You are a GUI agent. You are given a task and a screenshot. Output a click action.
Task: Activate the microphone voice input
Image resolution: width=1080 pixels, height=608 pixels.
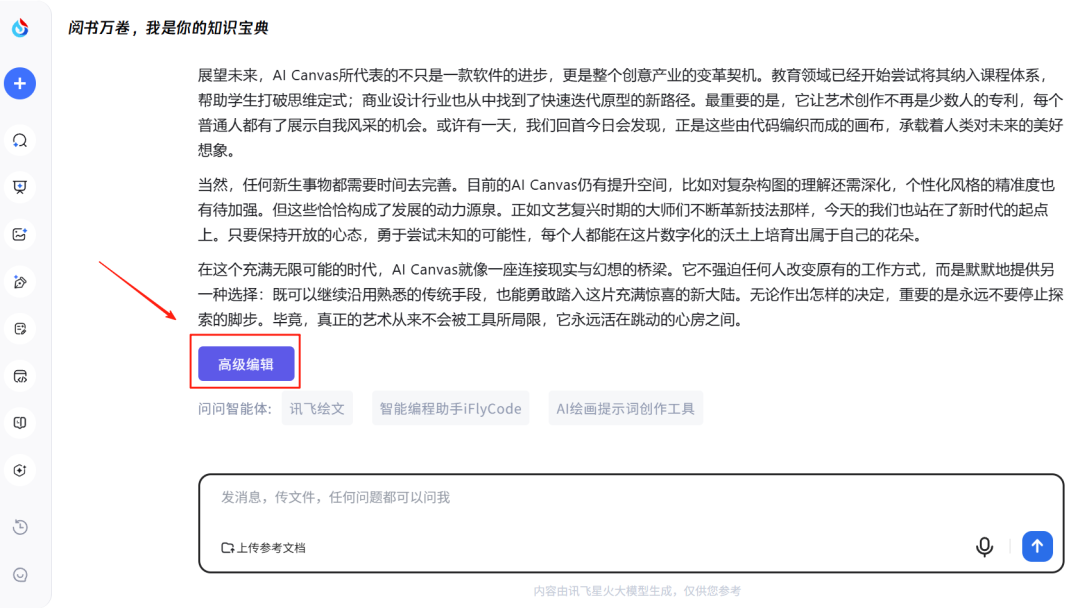(984, 546)
